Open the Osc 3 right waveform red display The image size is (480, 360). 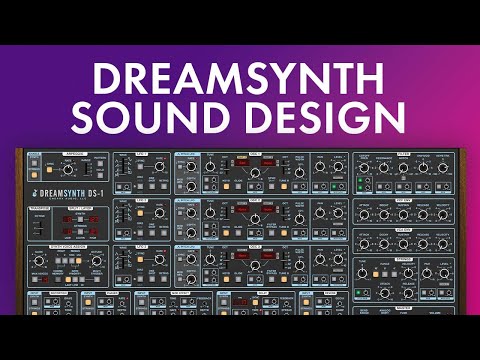pos(268,256)
